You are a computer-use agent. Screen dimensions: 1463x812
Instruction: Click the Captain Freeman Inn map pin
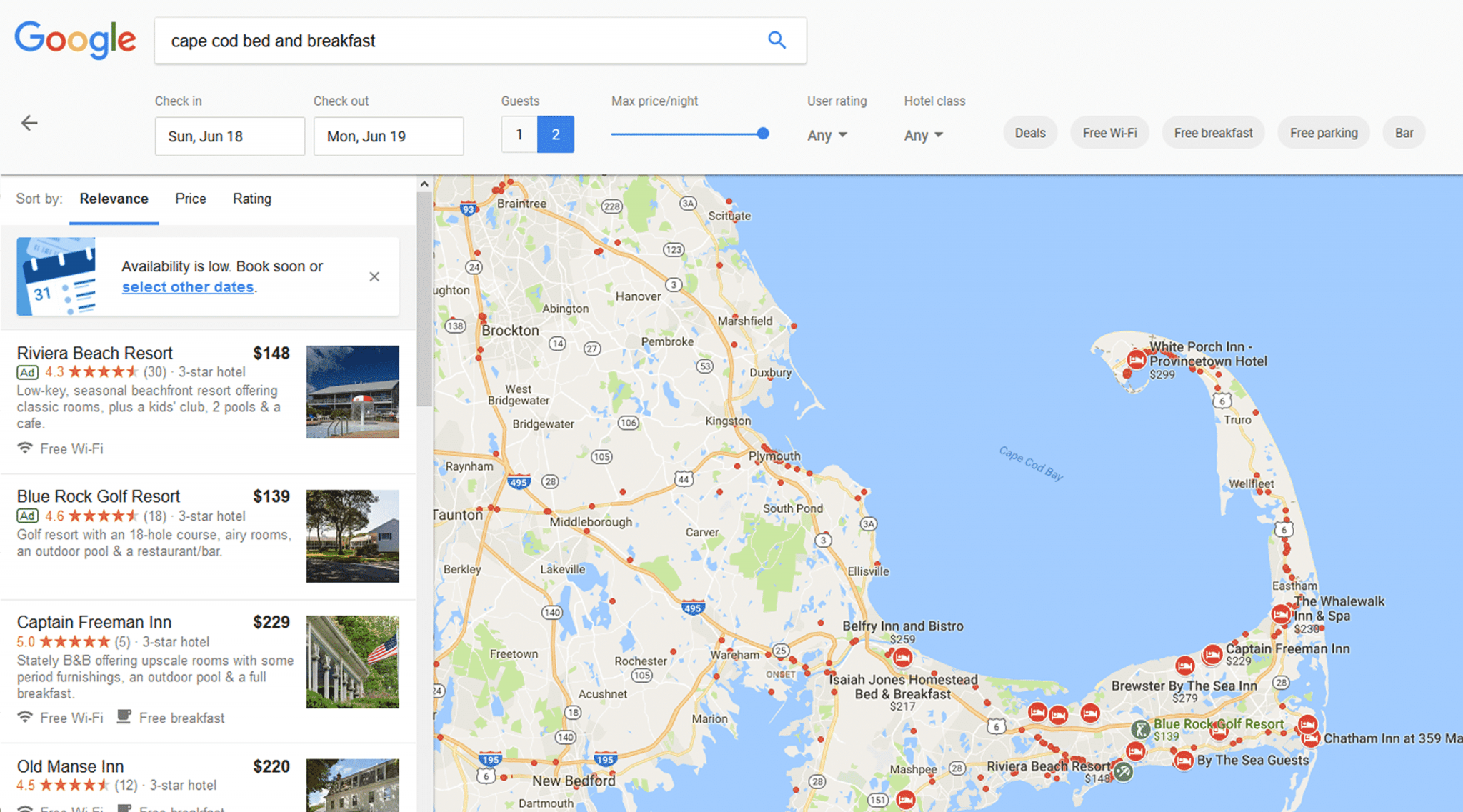coord(1212,654)
